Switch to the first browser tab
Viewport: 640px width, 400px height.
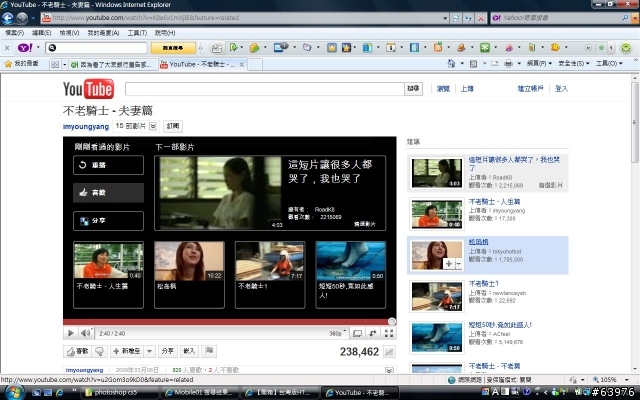pos(113,64)
